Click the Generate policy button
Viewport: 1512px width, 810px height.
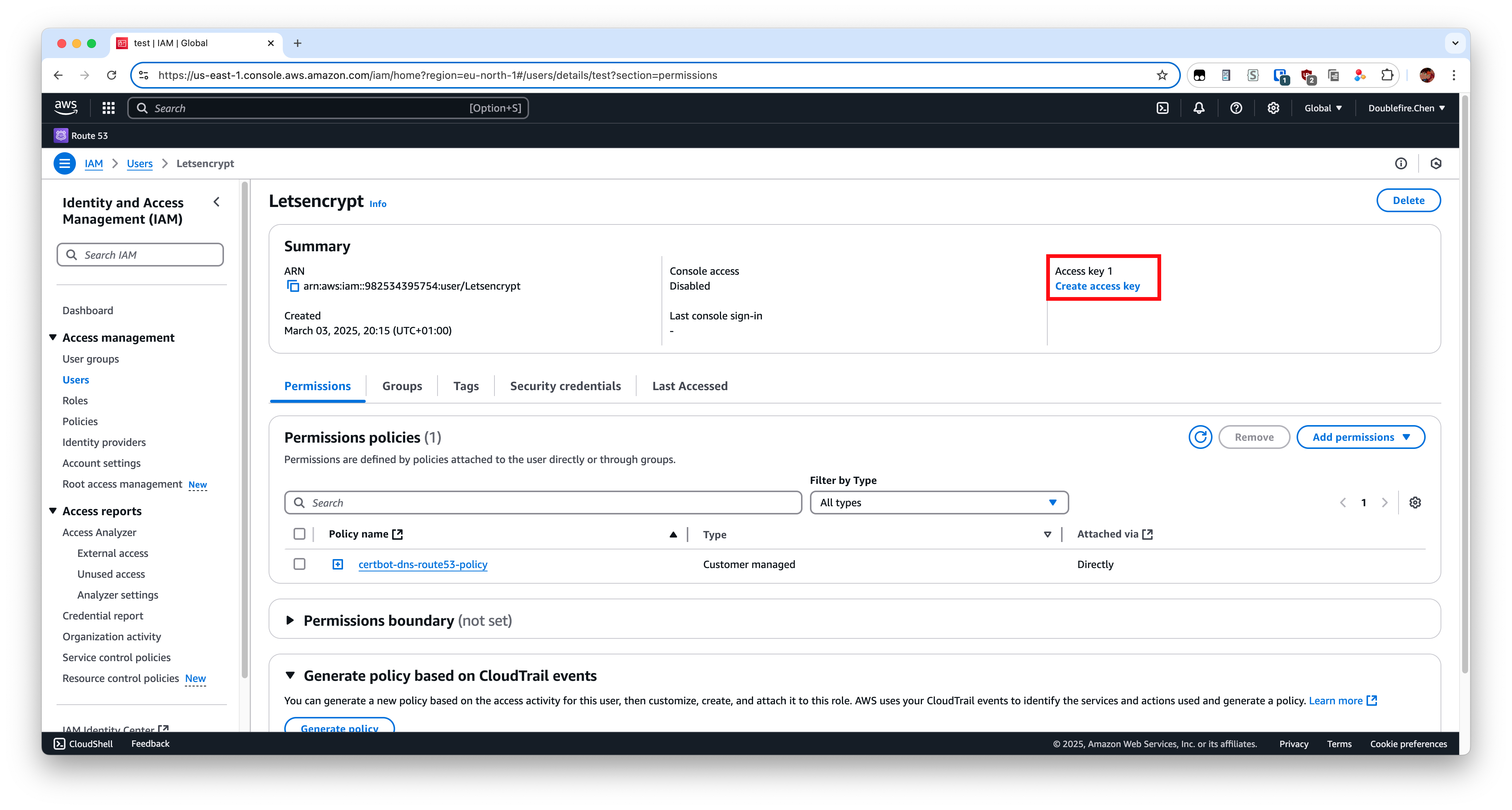[339, 725]
